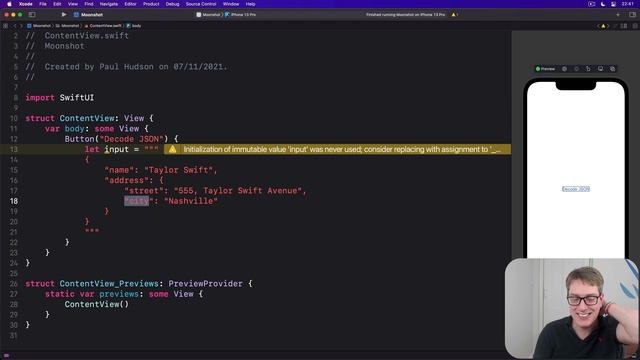Open the Source Control menu
This screenshot has height=360, width=640.
(x=201, y=4)
